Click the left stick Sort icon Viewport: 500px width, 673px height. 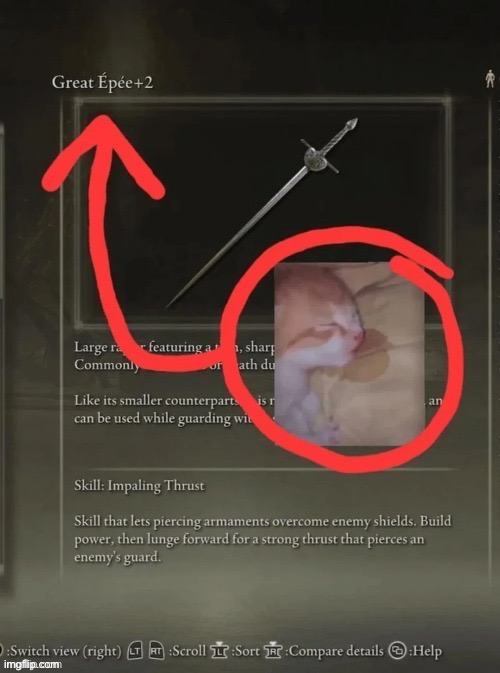point(219,651)
